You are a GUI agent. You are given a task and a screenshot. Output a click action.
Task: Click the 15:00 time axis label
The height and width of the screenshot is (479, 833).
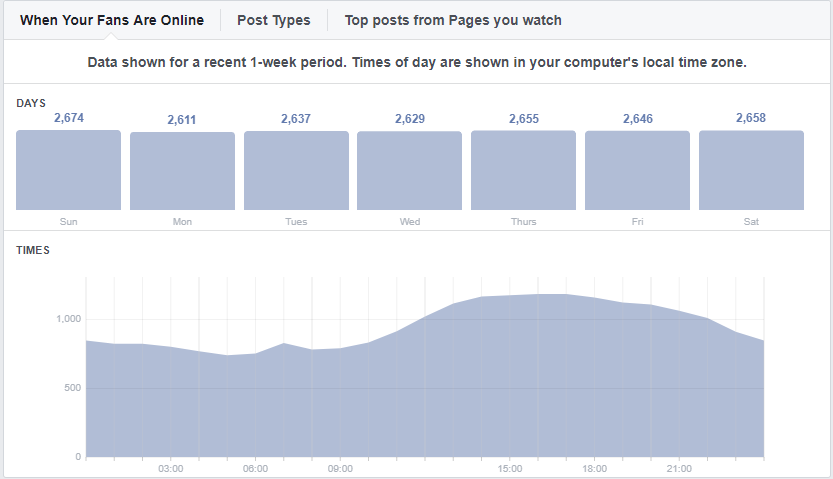point(509,468)
